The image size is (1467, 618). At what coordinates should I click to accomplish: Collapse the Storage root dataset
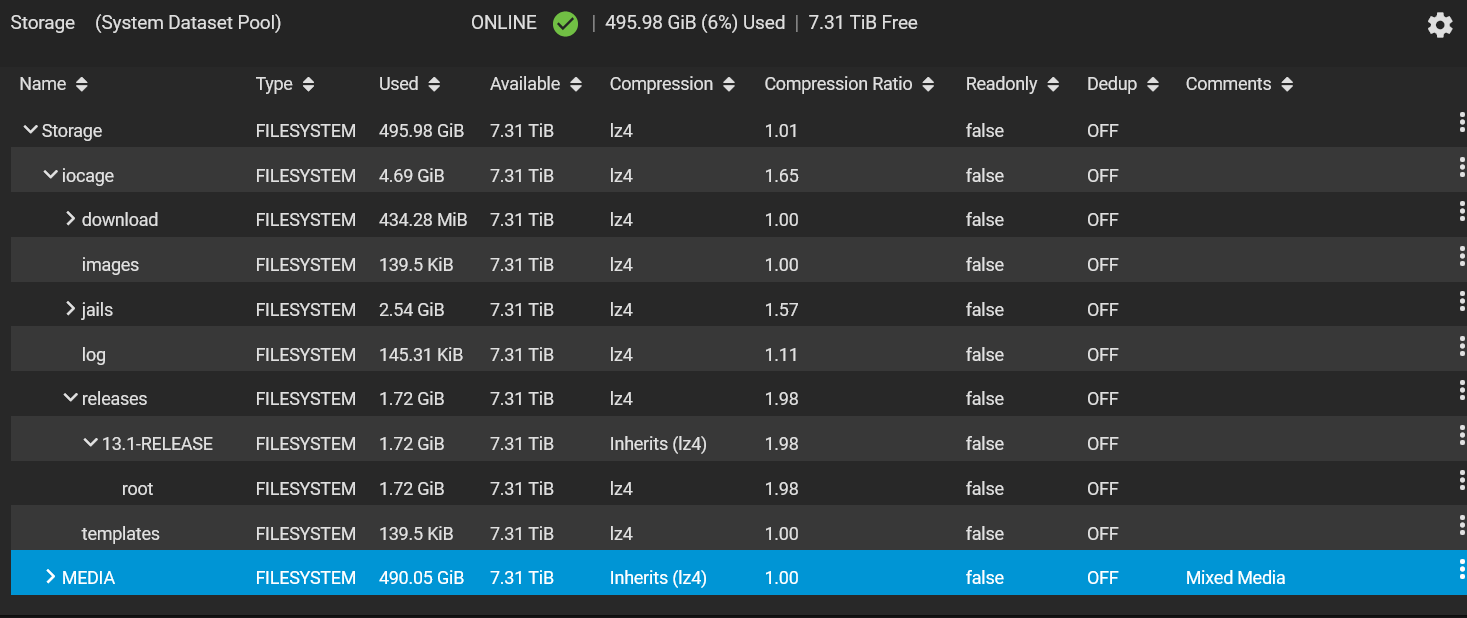point(30,130)
